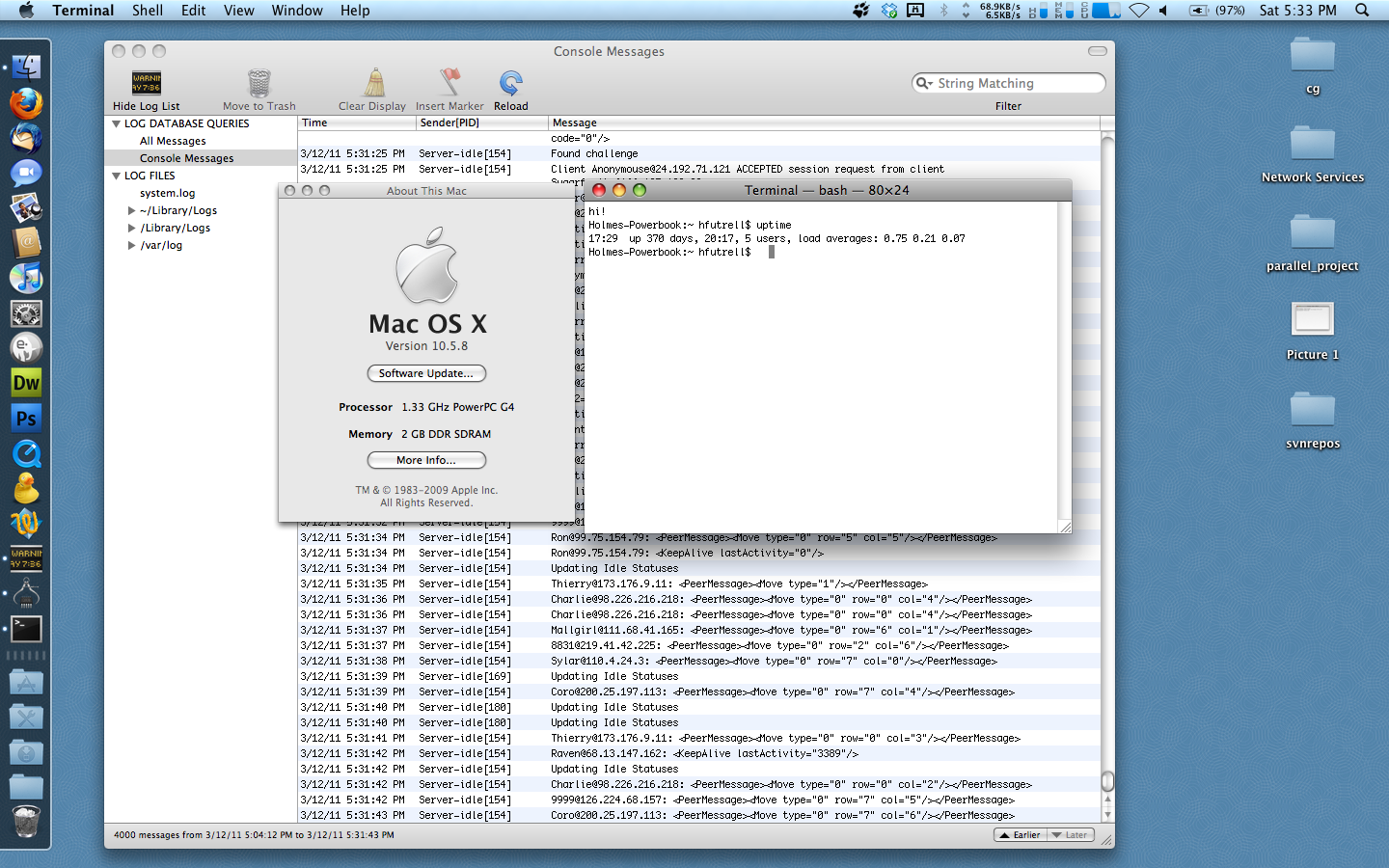Image resolution: width=1389 pixels, height=868 pixels.
Task: Click the Console app icon in Dock
Action: [26, 558]
